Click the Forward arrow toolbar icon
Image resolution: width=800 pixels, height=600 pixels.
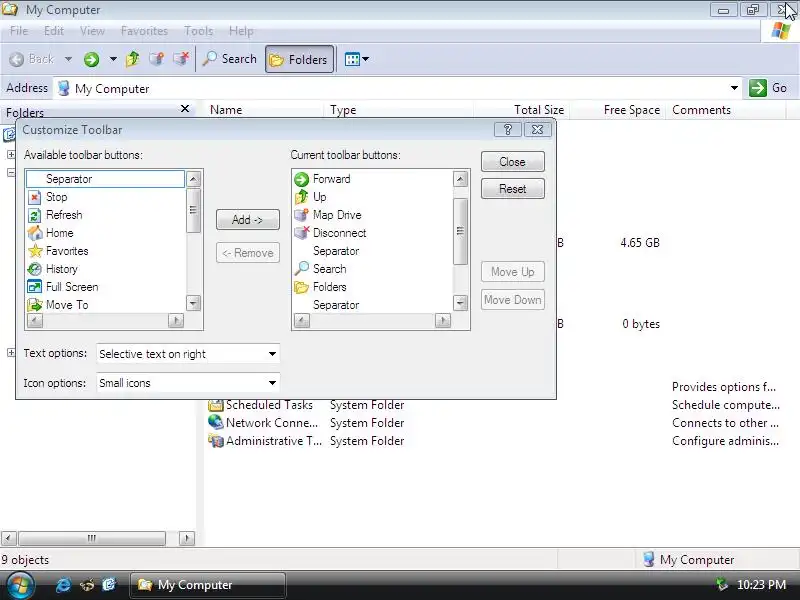pyautogui.click(x=91, y=59)
